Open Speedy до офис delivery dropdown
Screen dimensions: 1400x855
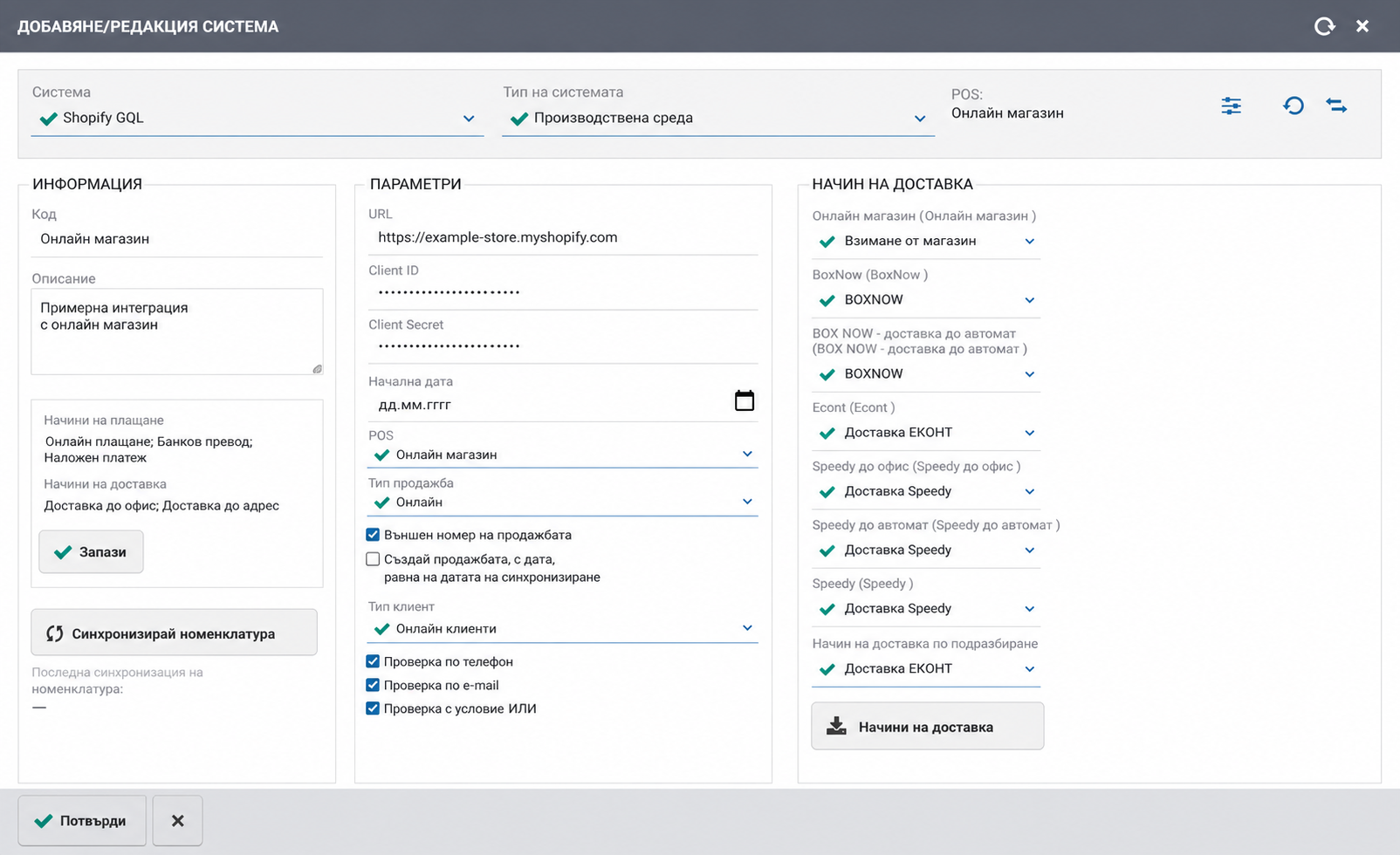point(926,491)
